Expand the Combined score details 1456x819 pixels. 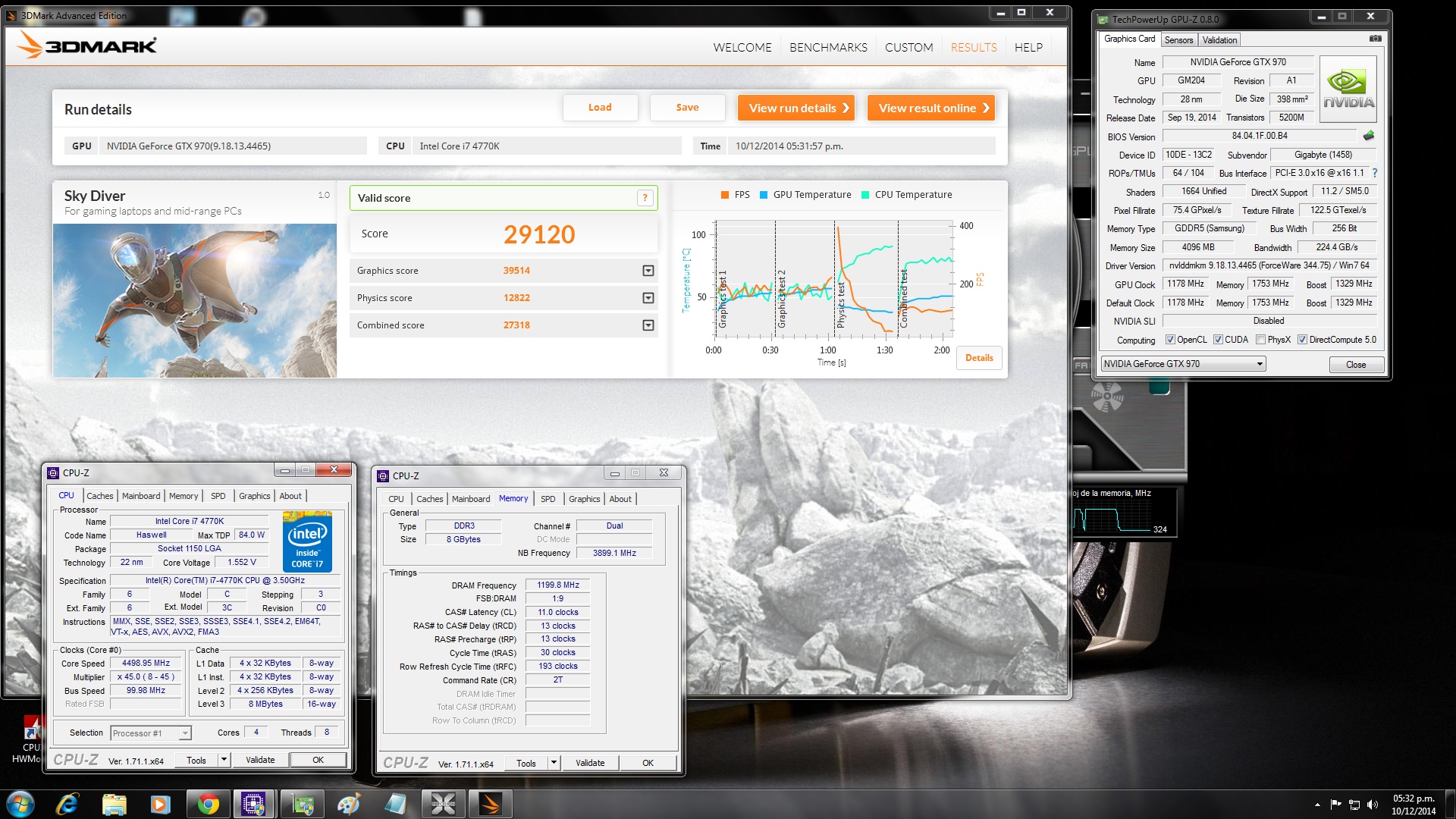click(x=648, y=325)
